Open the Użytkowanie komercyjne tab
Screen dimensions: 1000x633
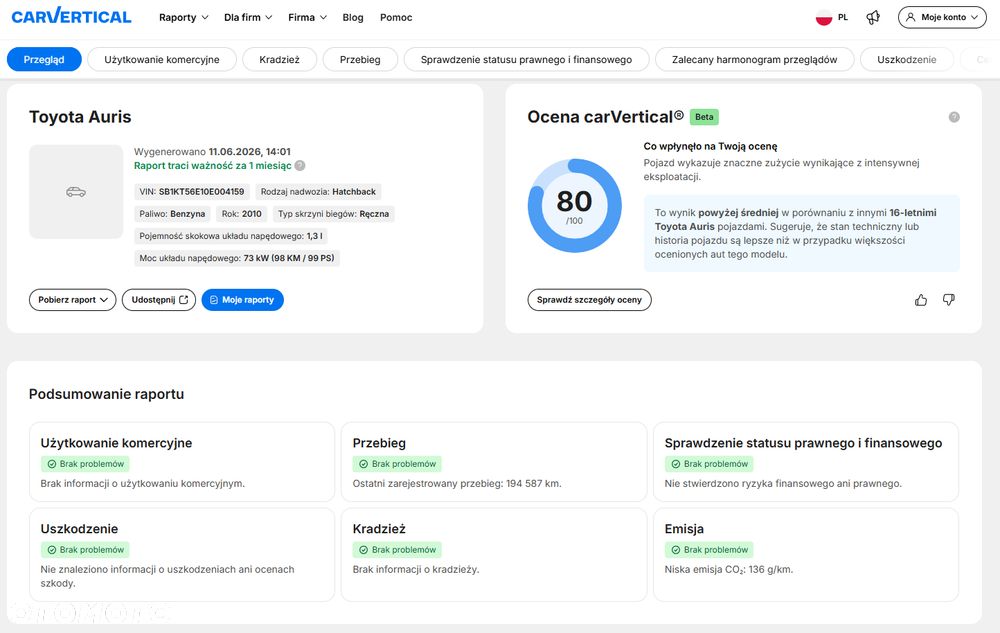(162, 59)
